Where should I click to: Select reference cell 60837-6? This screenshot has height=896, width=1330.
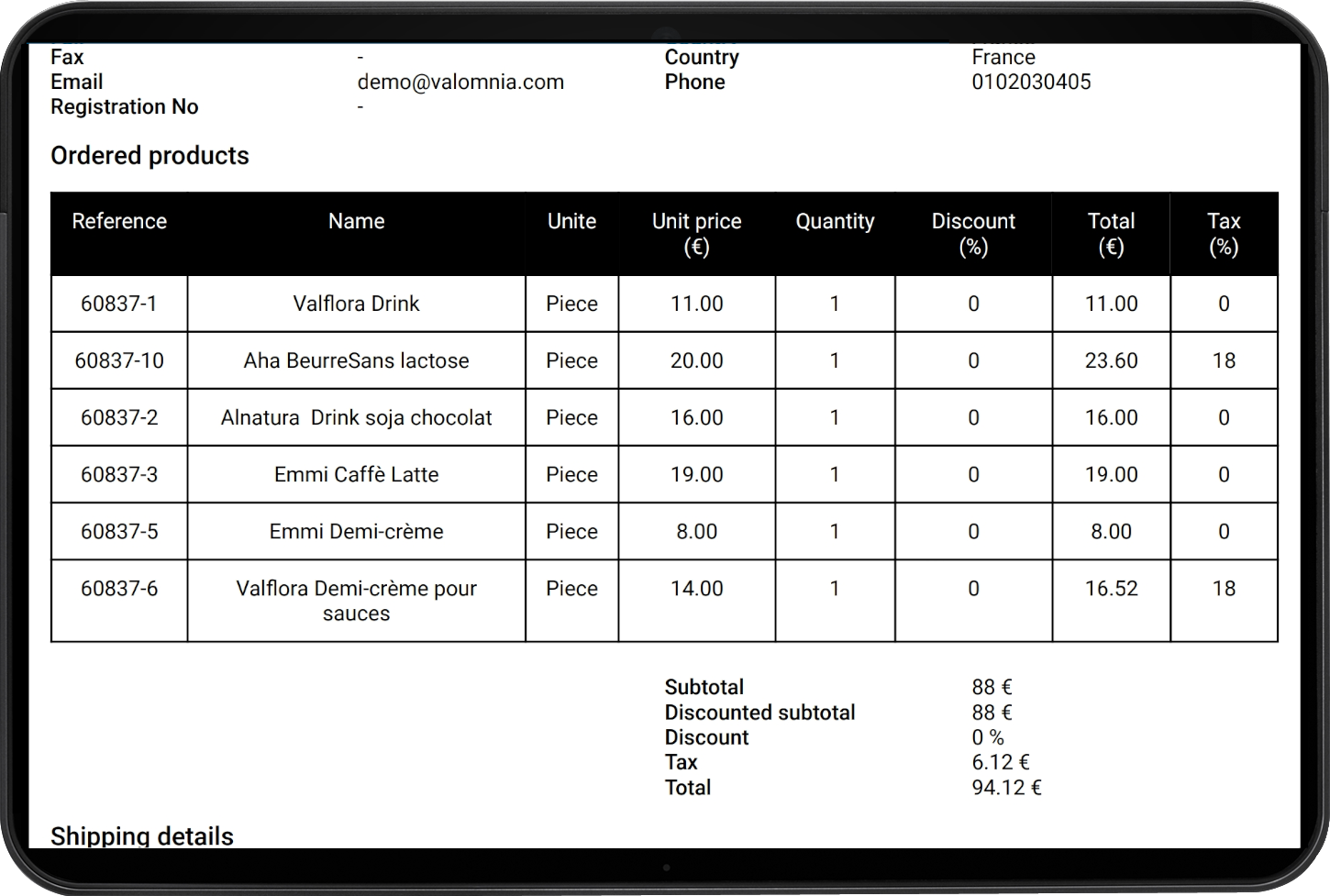[x=119, y=601]
